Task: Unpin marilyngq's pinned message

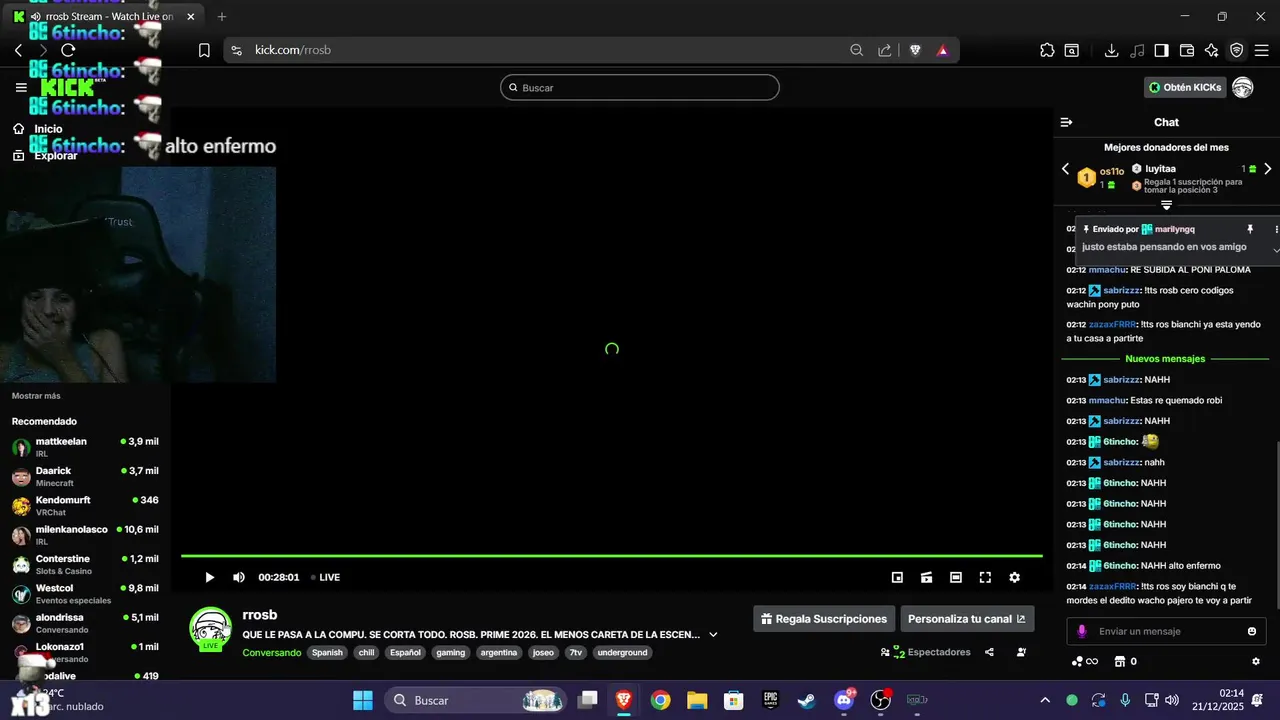Action: (1250, 229)
